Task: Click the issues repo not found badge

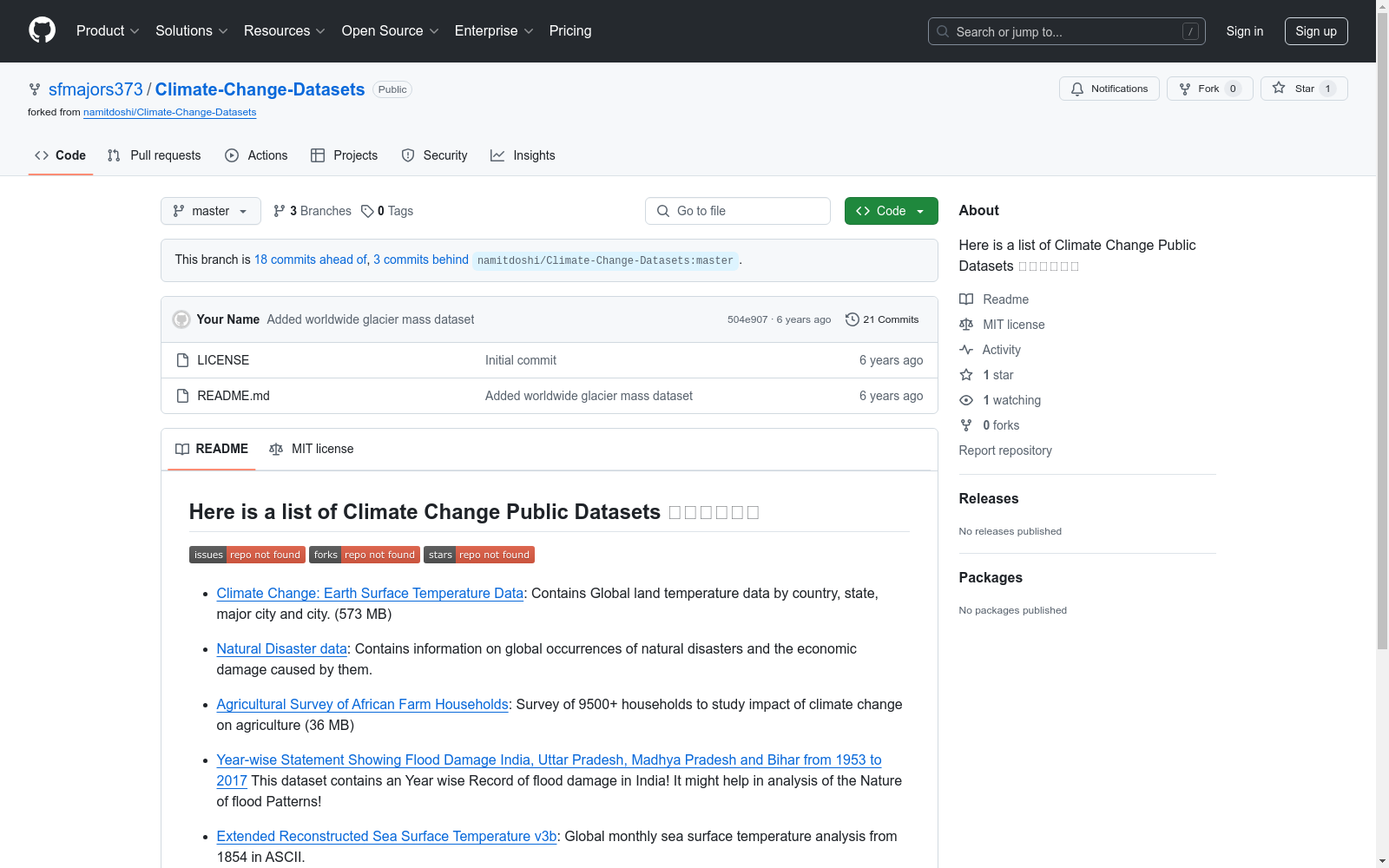Action: pos(247,555)
